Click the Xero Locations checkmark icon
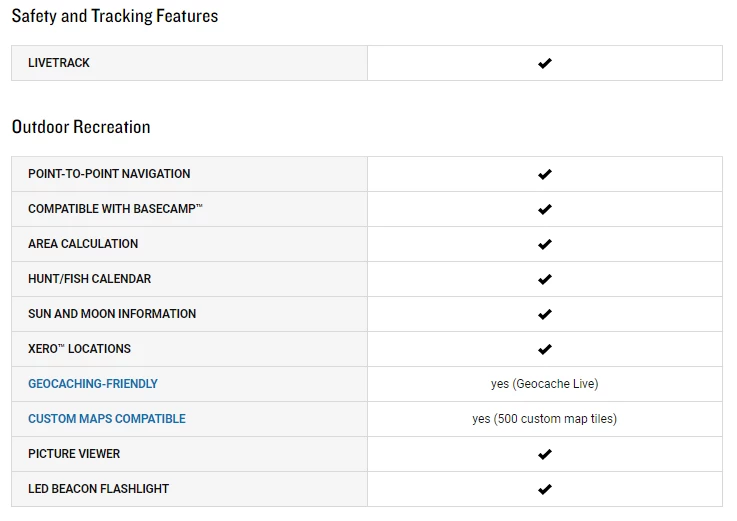This screenshot has height=521, width=737. pyautogui.click(x=545, y=349)
